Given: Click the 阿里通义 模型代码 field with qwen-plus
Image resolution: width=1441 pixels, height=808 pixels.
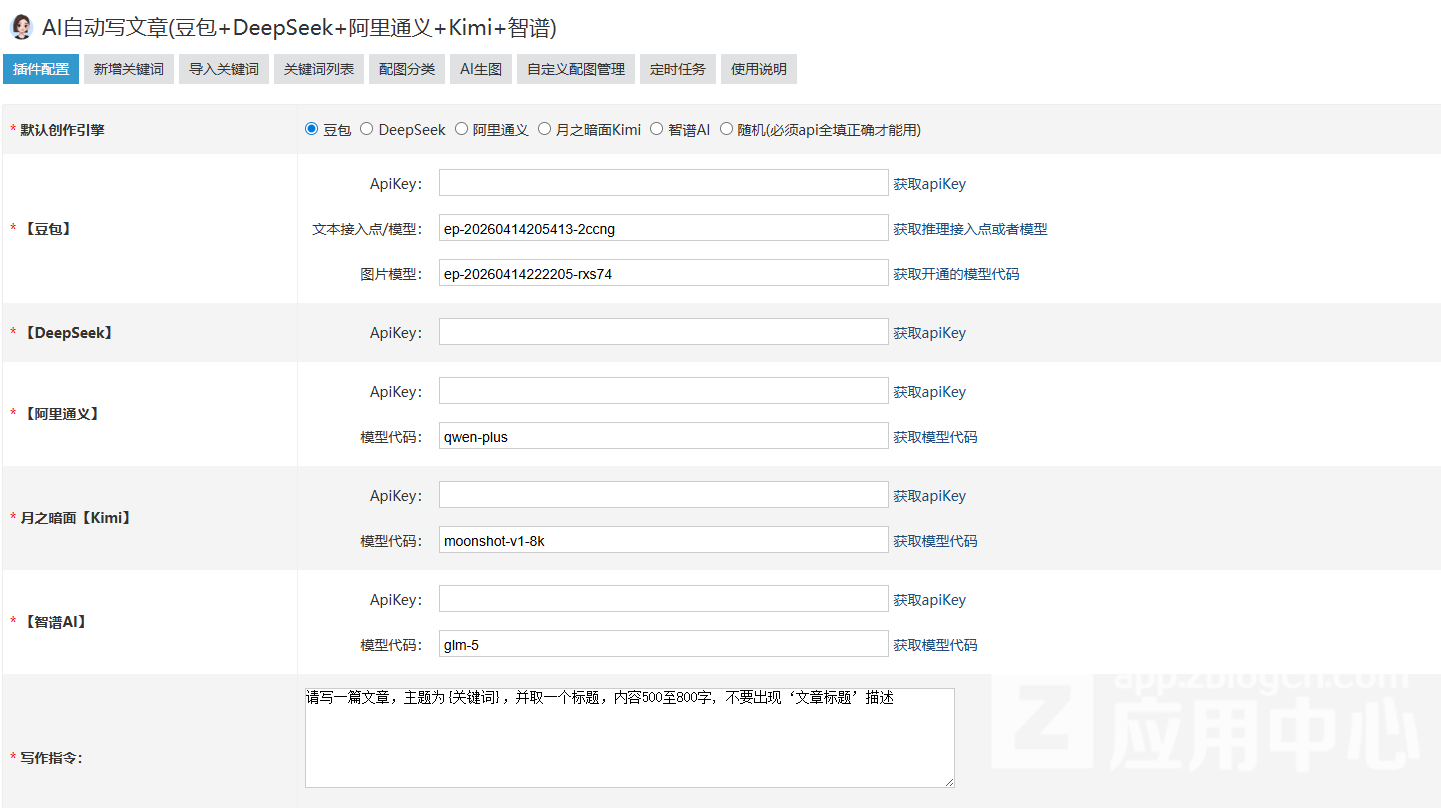Looking at the screenshot, I should 664,436.
